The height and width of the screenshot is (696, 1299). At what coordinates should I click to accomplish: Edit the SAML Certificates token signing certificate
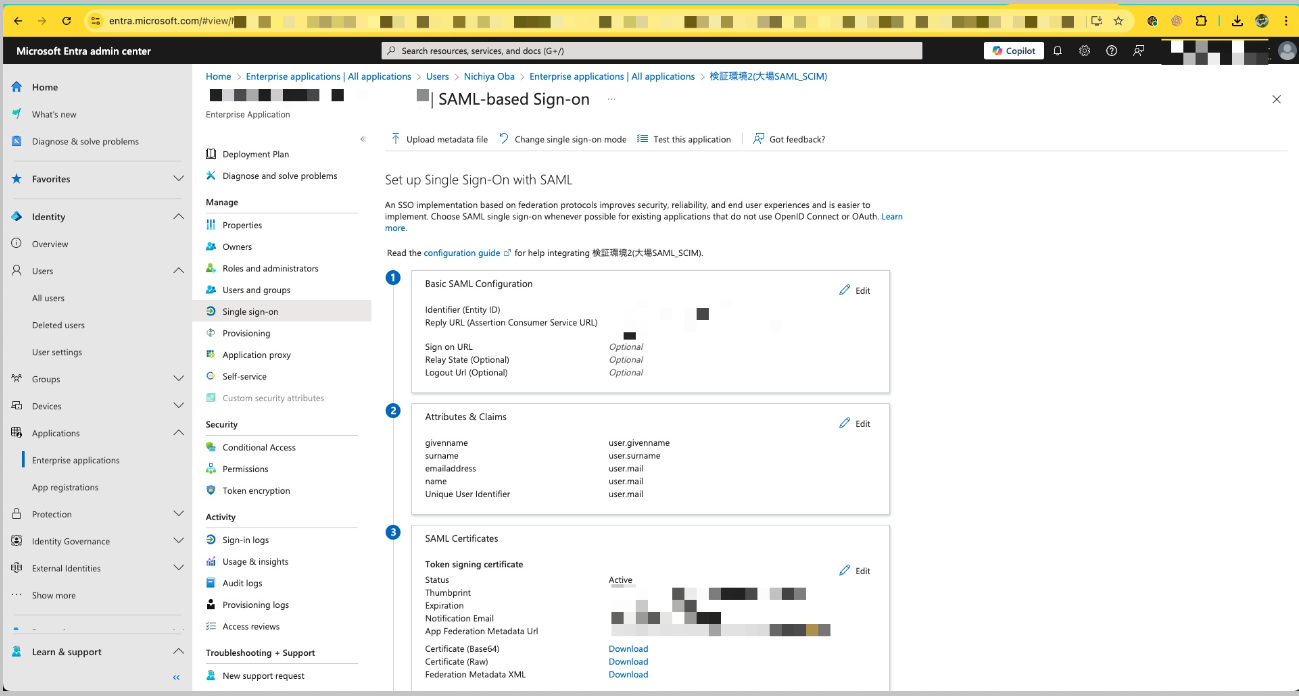pyautogui.click(x=855, y=570)
